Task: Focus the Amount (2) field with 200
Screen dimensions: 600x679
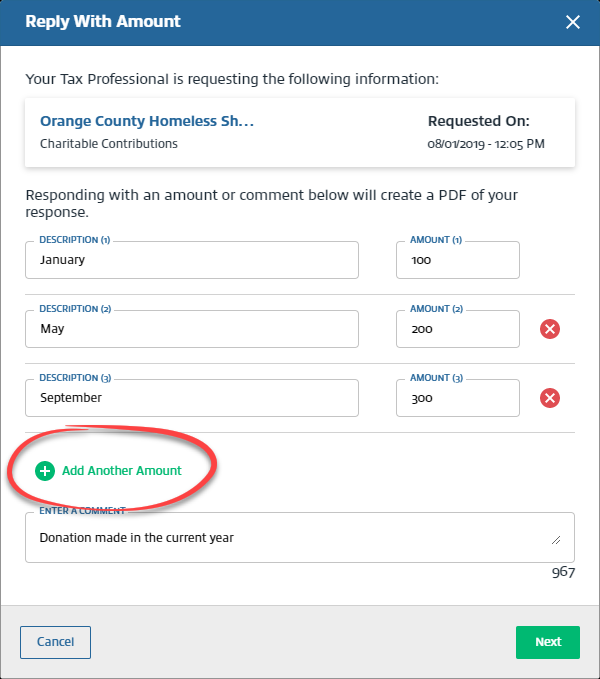Action: (457, 329)
